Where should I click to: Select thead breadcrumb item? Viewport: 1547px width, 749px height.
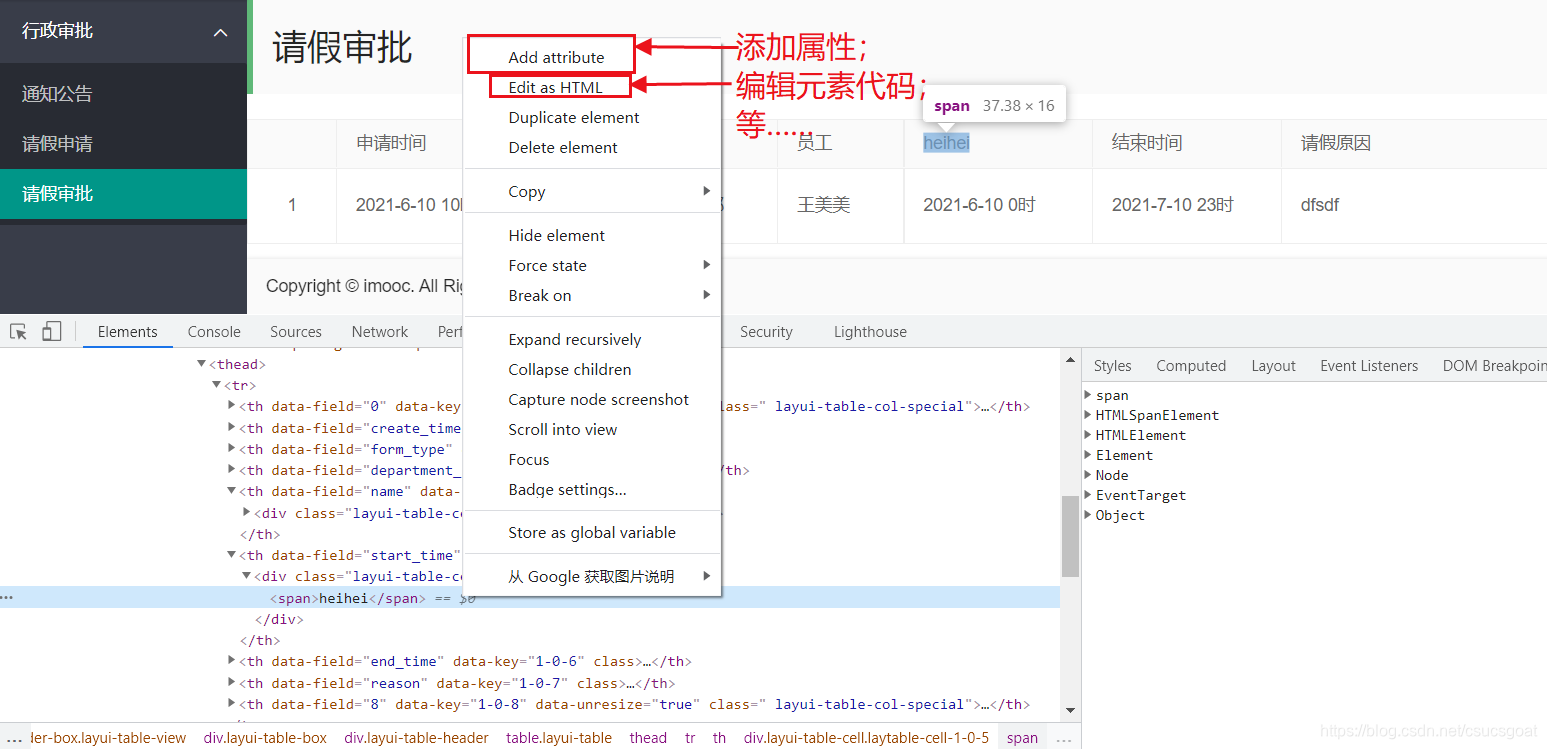coord(648,738)
